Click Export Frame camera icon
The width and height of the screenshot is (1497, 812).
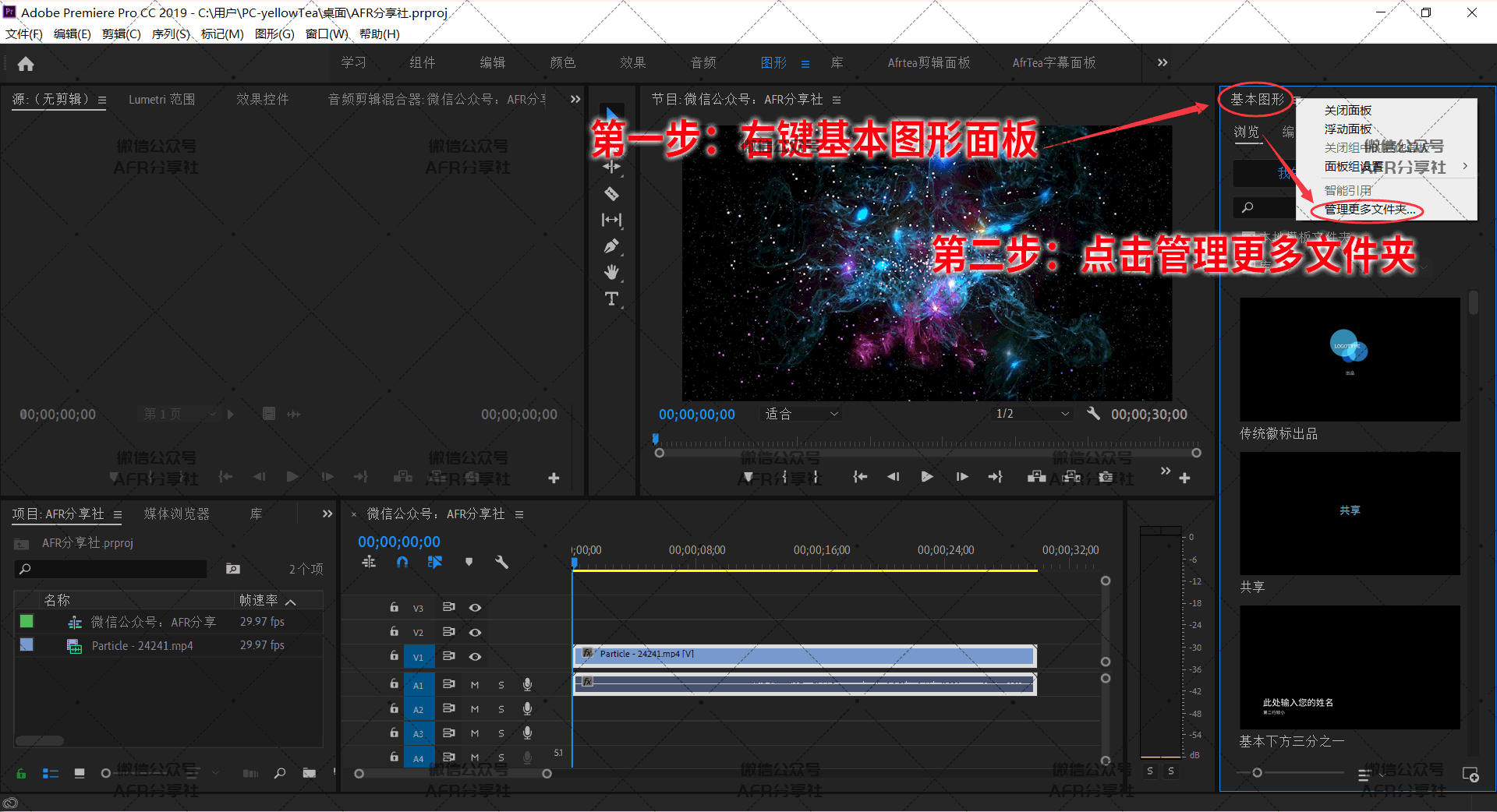[1106, 477]
